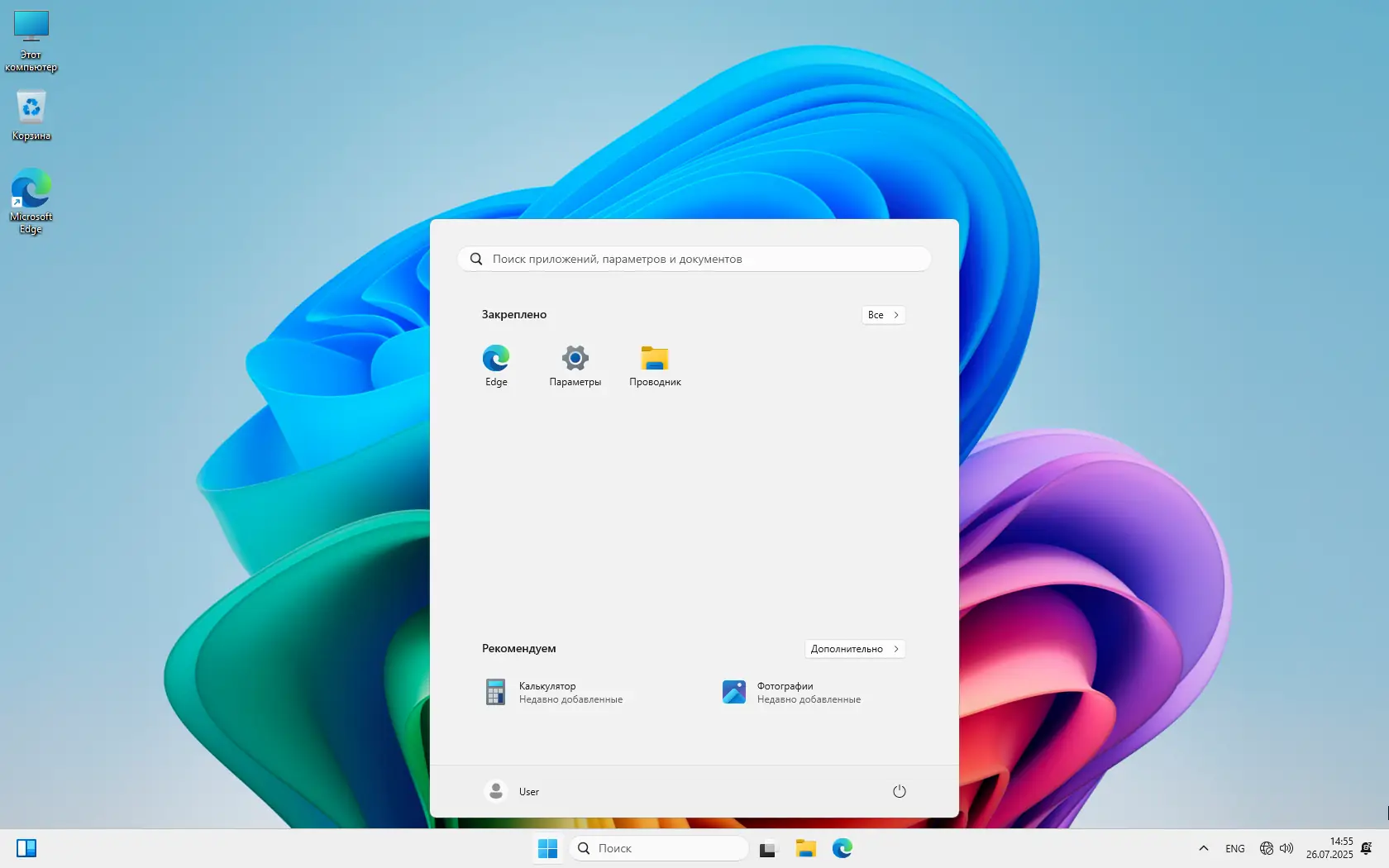Image resolution: width=1389 pixels, height=868 pixels.
Task: Open File Explorer on the taskbar
Action: [805, 848]
